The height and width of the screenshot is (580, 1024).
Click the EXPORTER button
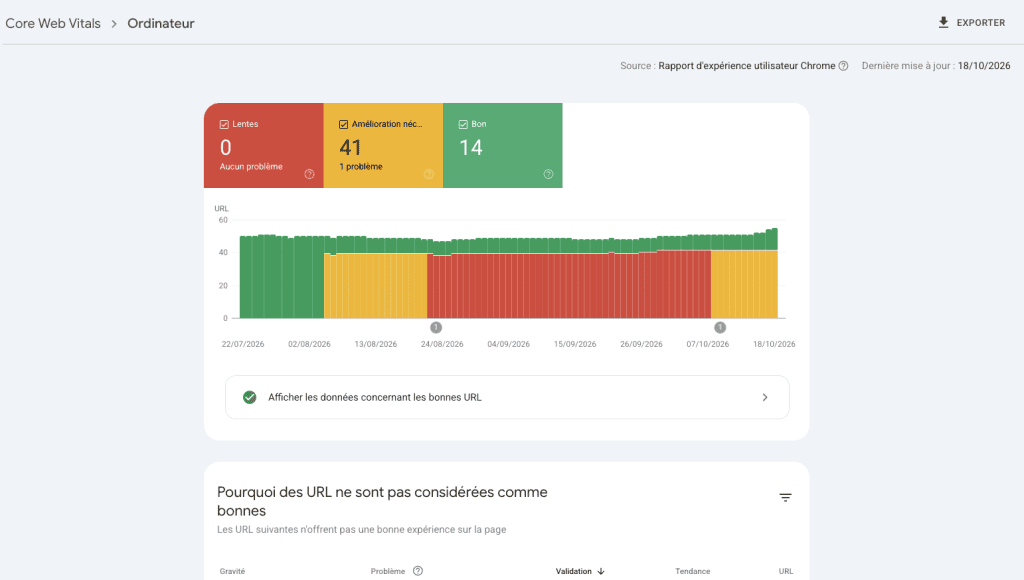coord(972,22)
